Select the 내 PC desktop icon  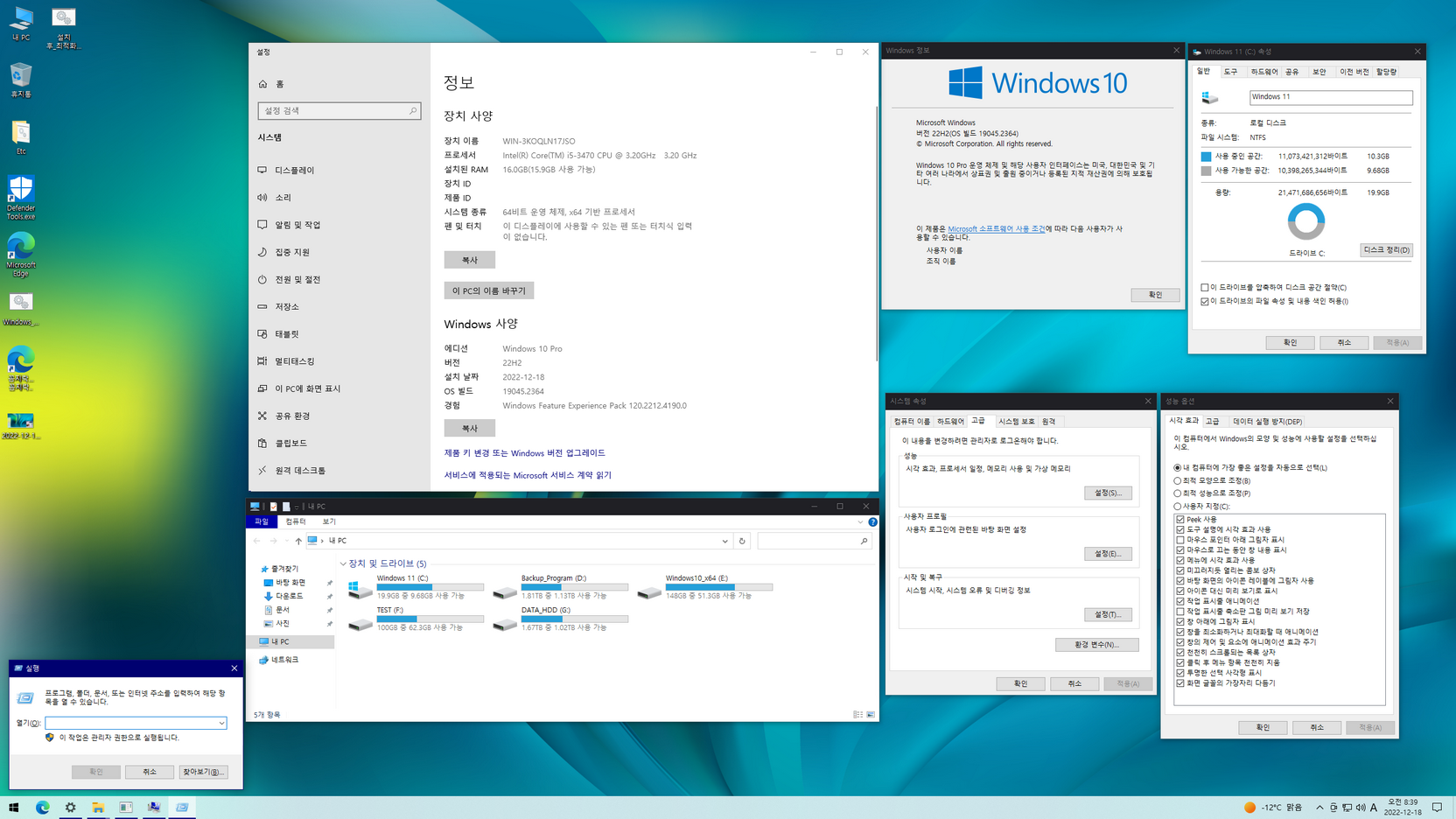[21, 24]
